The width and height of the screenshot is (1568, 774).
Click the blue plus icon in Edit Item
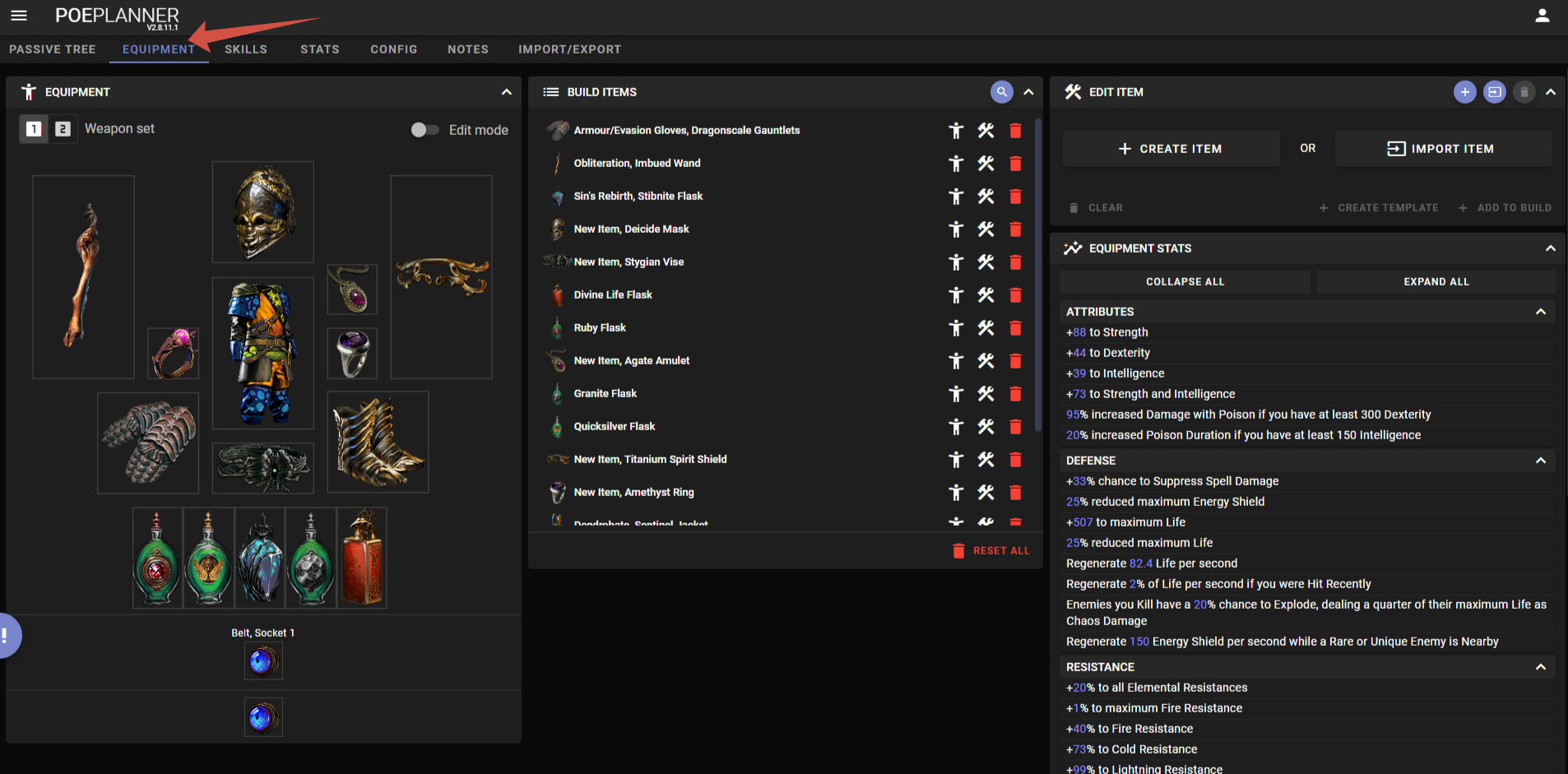click(x=1464, y=92)
